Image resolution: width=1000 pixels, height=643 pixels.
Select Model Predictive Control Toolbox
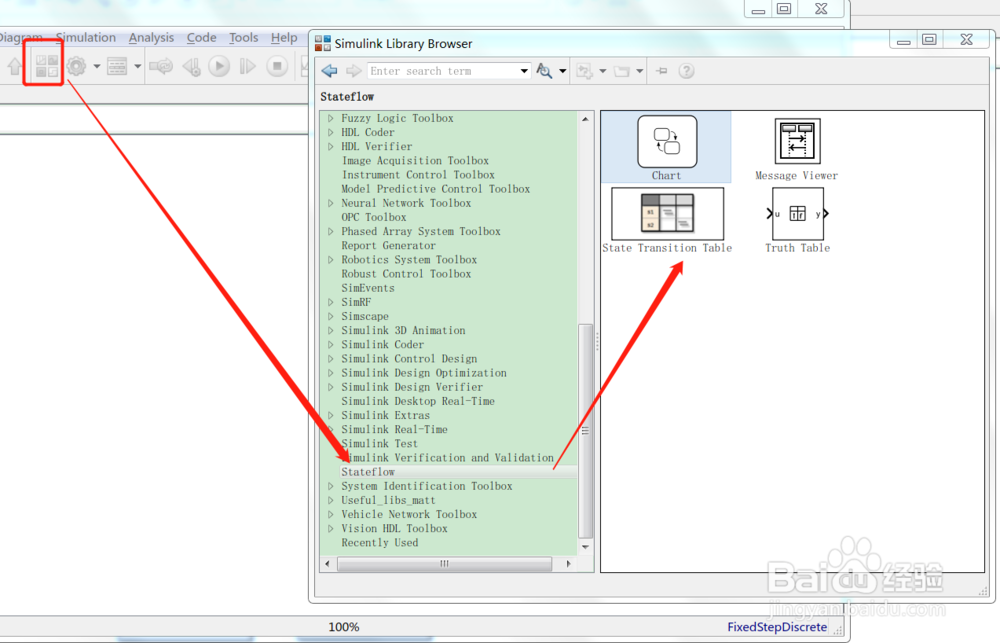[436, 189]
